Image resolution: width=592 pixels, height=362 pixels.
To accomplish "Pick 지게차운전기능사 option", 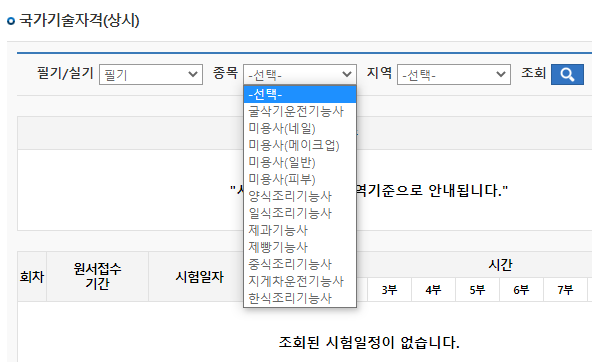I will [x=300, y=281].
